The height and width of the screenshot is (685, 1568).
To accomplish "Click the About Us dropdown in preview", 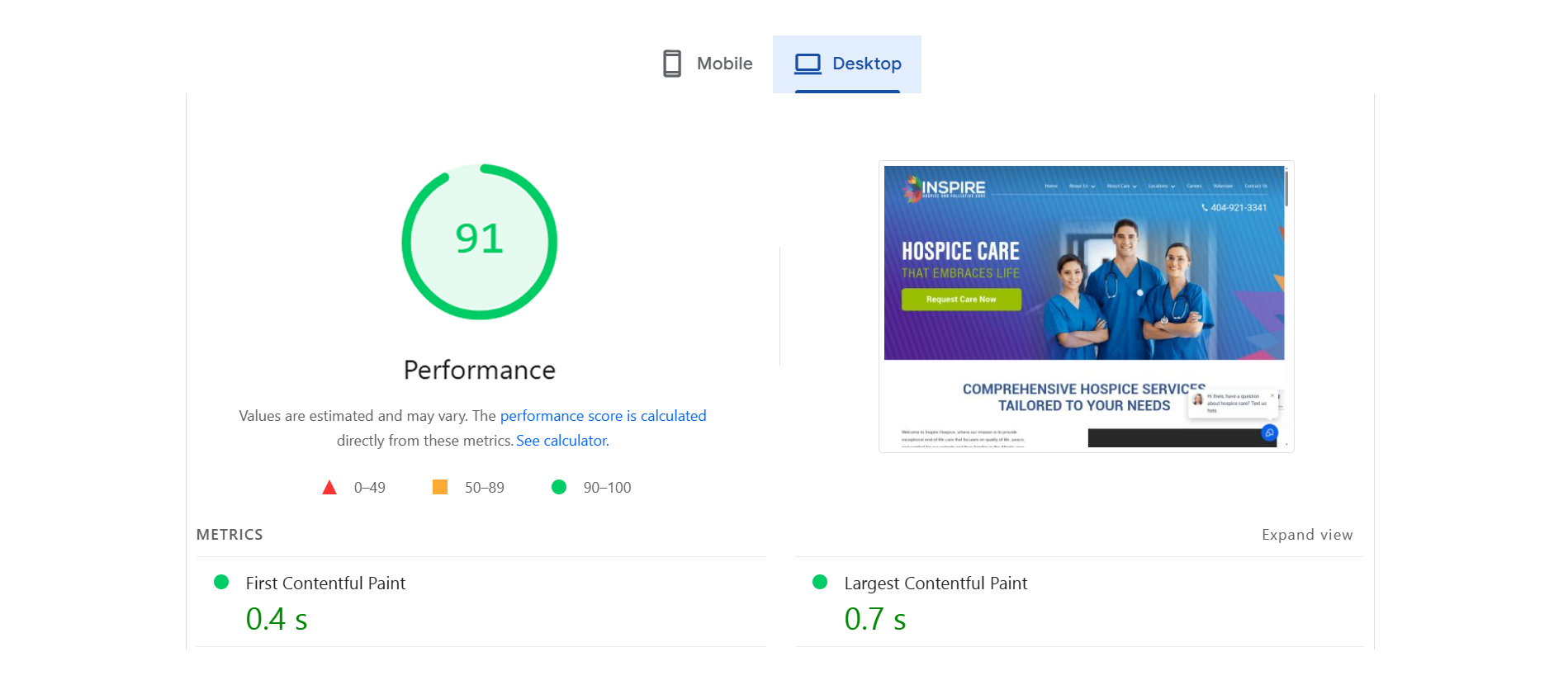I will [1082, 187].
